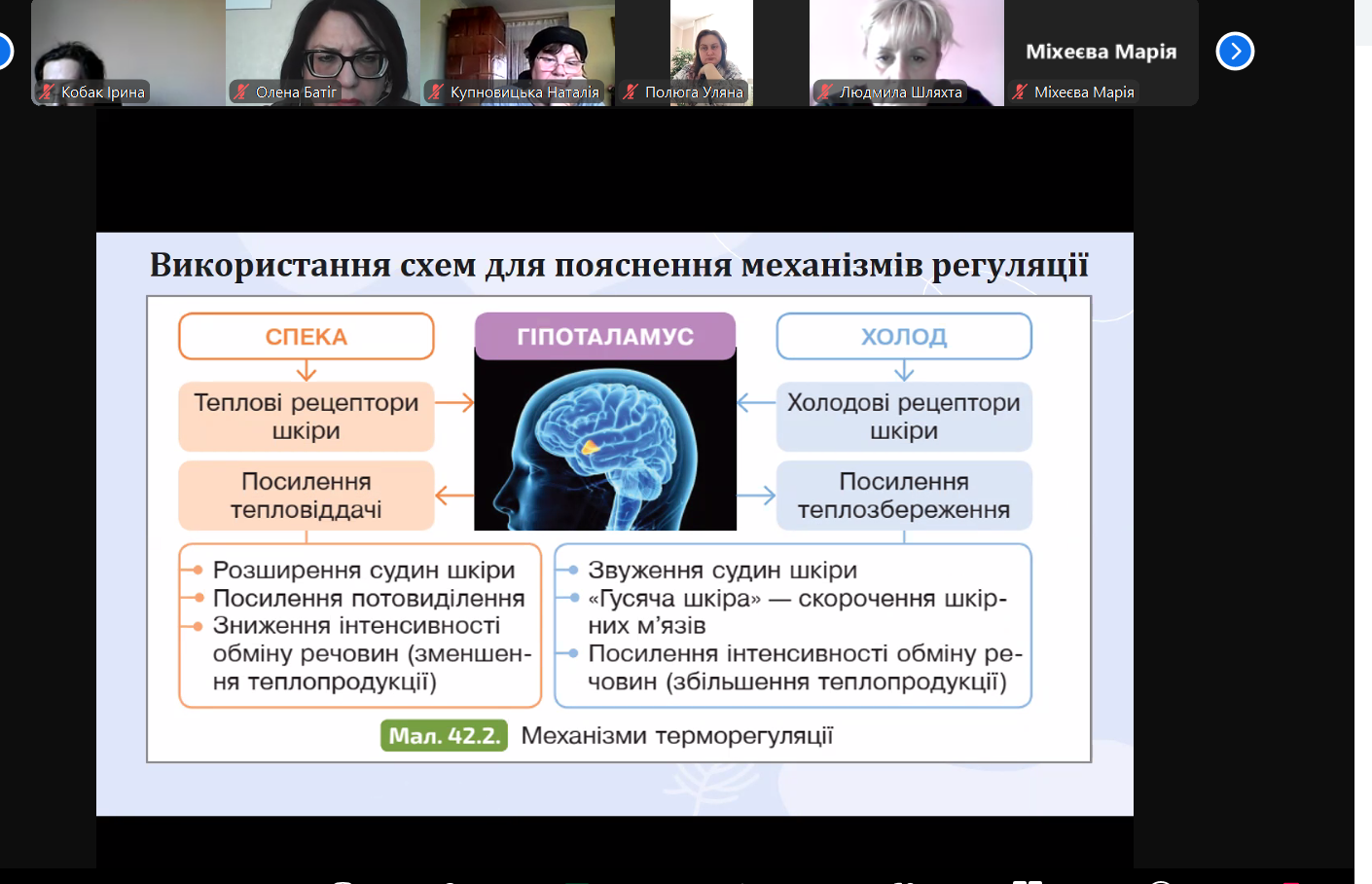Click muted mic icon beside Полюга Уляна
The image size is (1372, 884).
[631, 92]
